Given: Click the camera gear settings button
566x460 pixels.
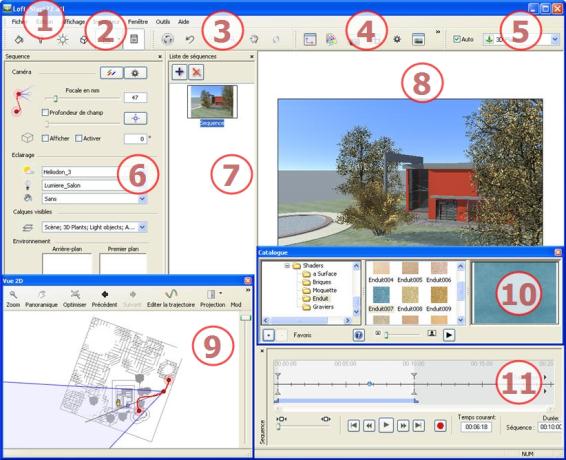Looking at the screenshot, I should point(135,73).
